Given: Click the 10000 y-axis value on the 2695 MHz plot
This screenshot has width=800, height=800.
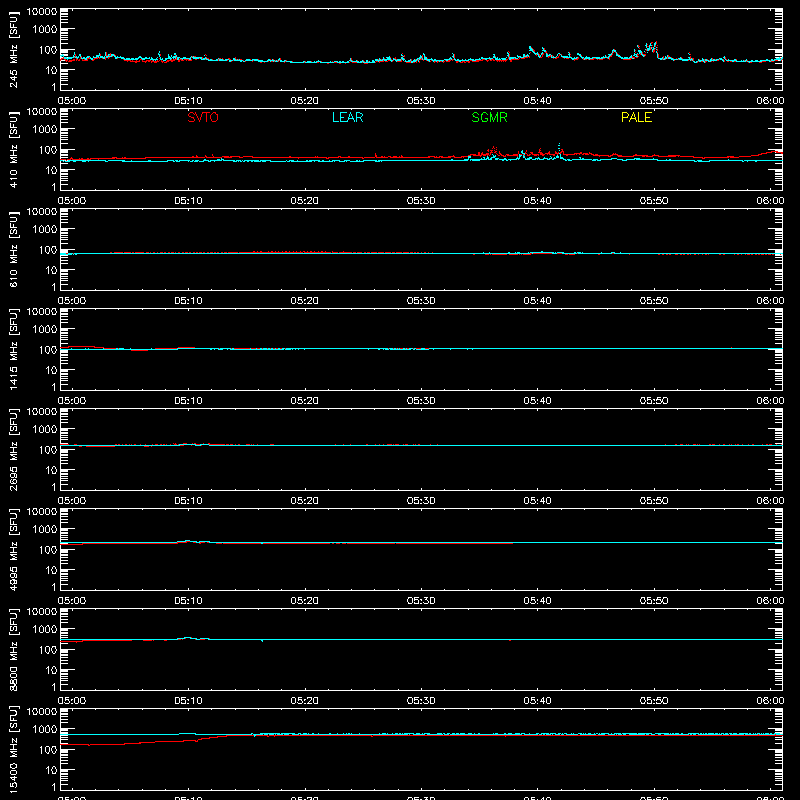Looking at the screenshot, I should point(42,412).
